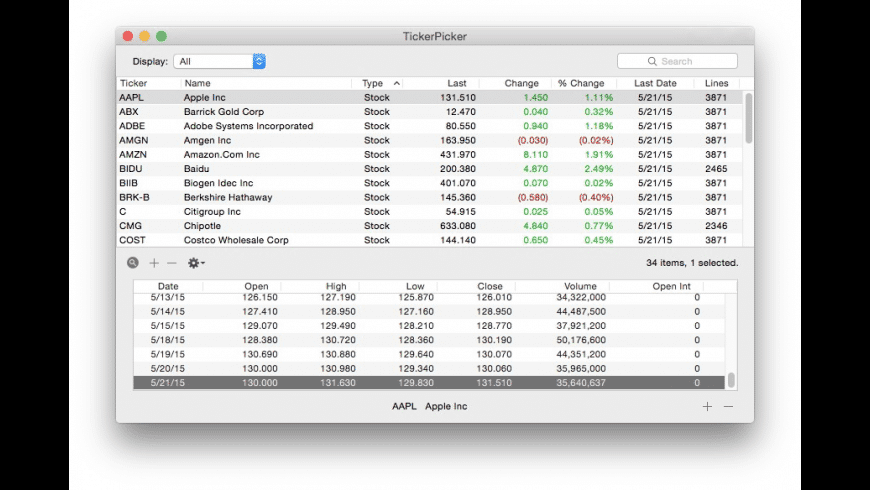870x490 pixels.
Task: Delete price line with bottom-right minus
Action: (x=729, y=406)
